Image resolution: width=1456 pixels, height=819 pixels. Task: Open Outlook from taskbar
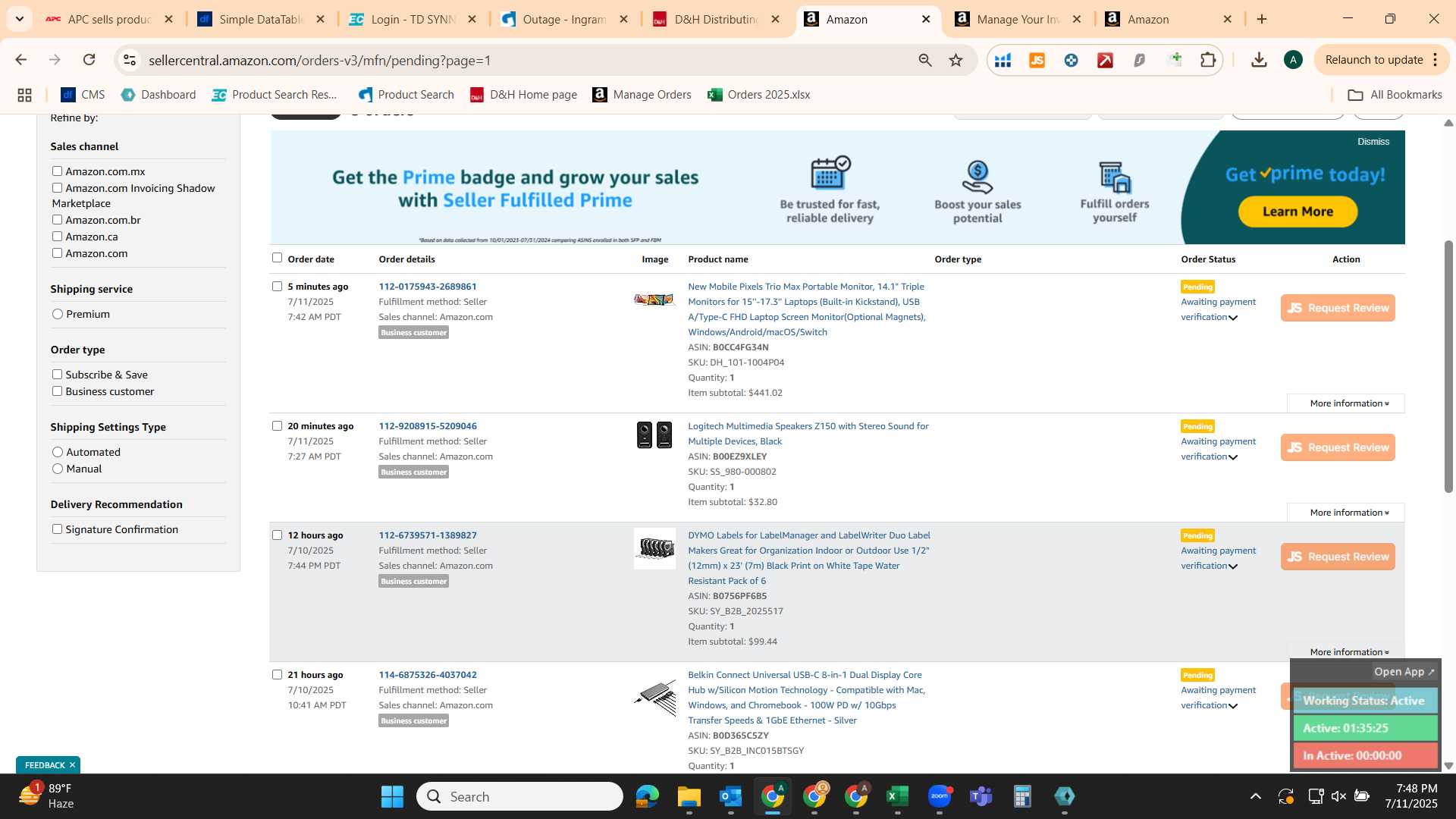[x=730, y=796]
